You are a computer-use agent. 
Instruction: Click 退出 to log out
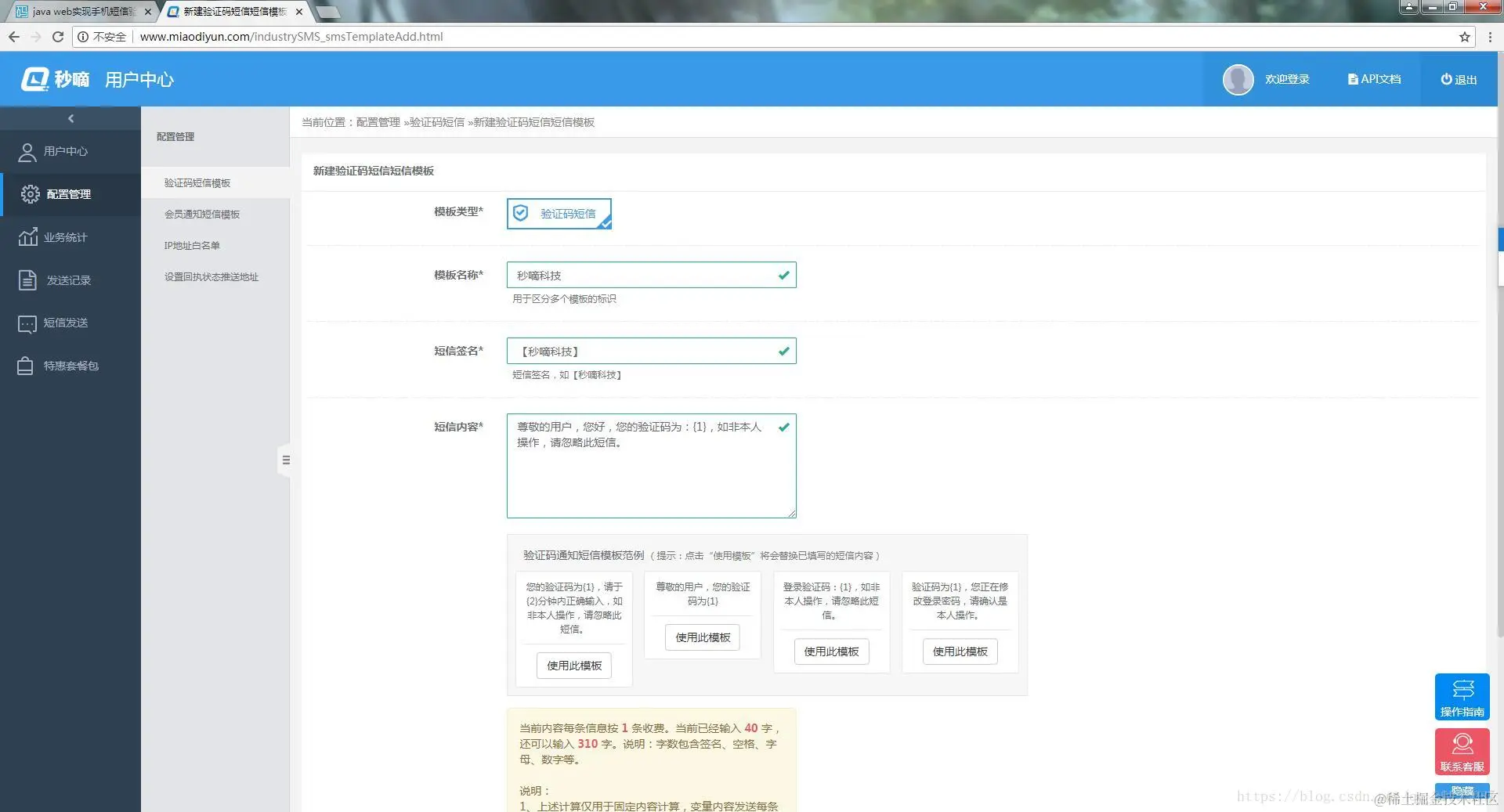point(1459,79)
